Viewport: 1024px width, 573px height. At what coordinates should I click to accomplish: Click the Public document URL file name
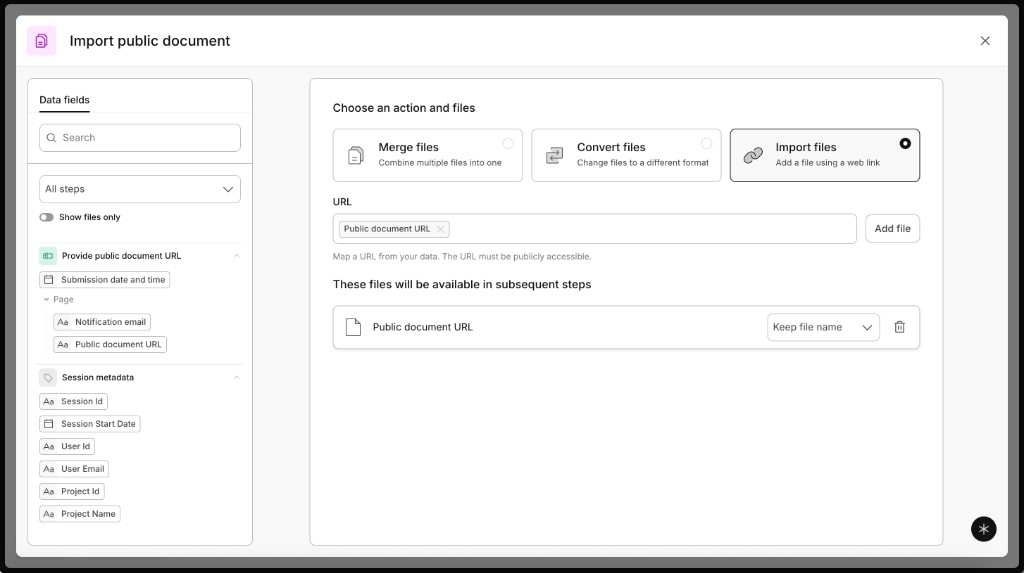pos(423,327)
